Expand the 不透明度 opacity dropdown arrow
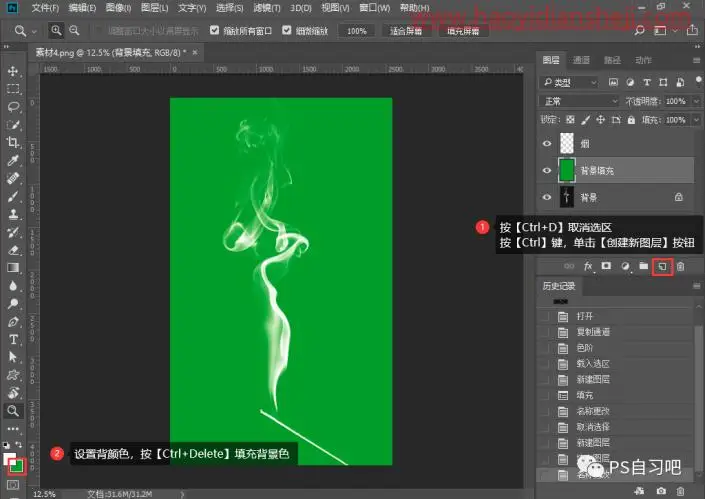This screenshot has height=499, width=705. [696, 101]
